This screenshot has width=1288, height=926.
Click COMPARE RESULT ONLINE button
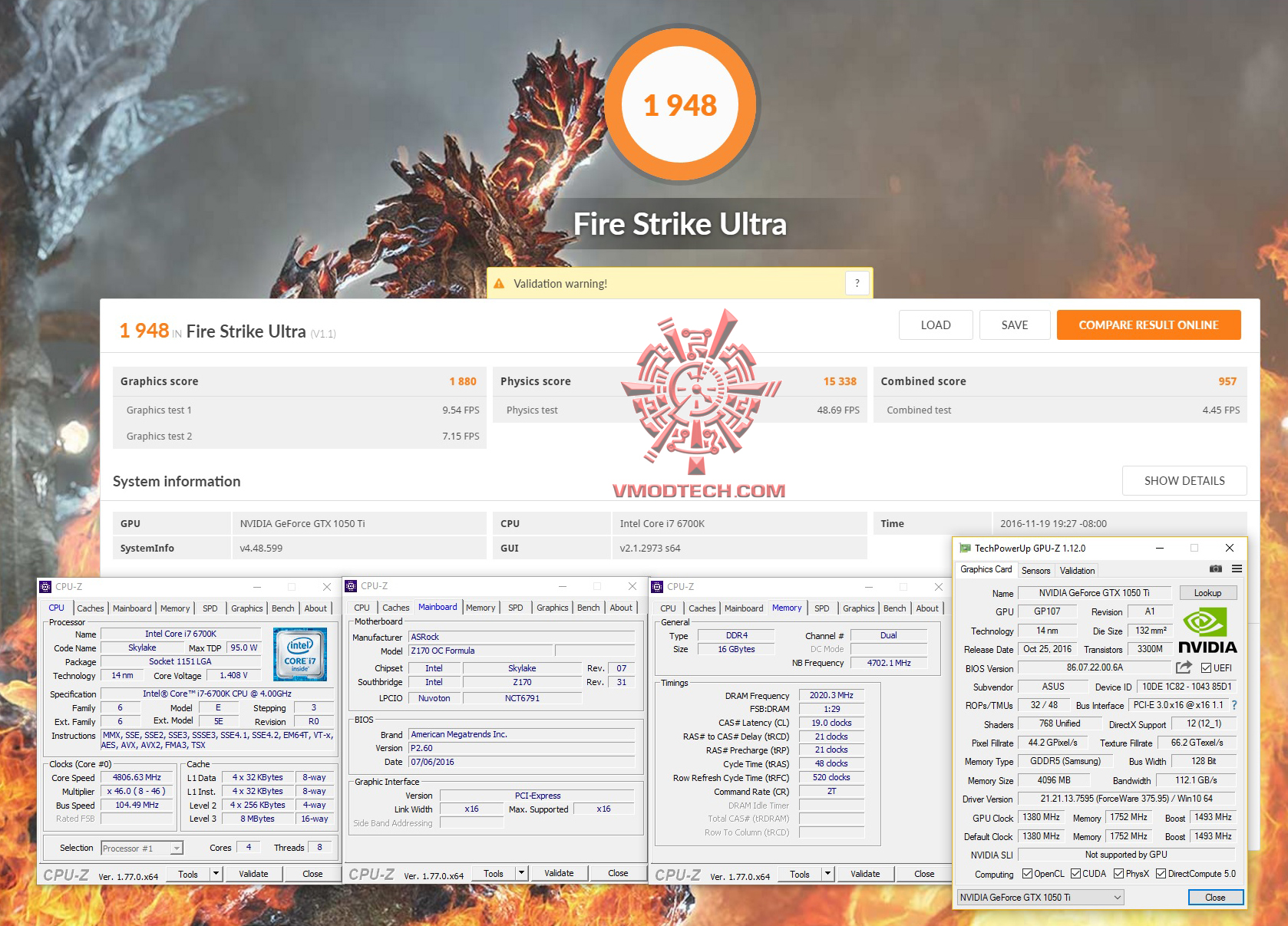click(x=1148, y=325)
